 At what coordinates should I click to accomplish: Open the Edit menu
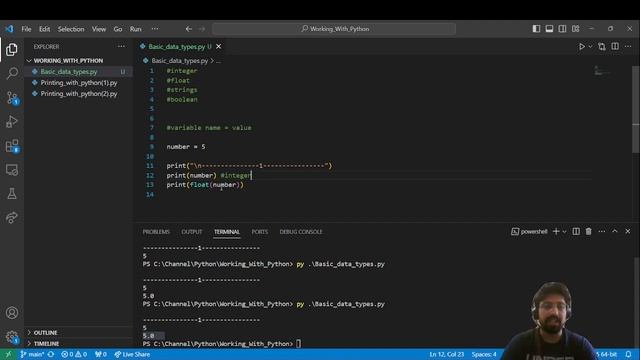tap(44, 29)
